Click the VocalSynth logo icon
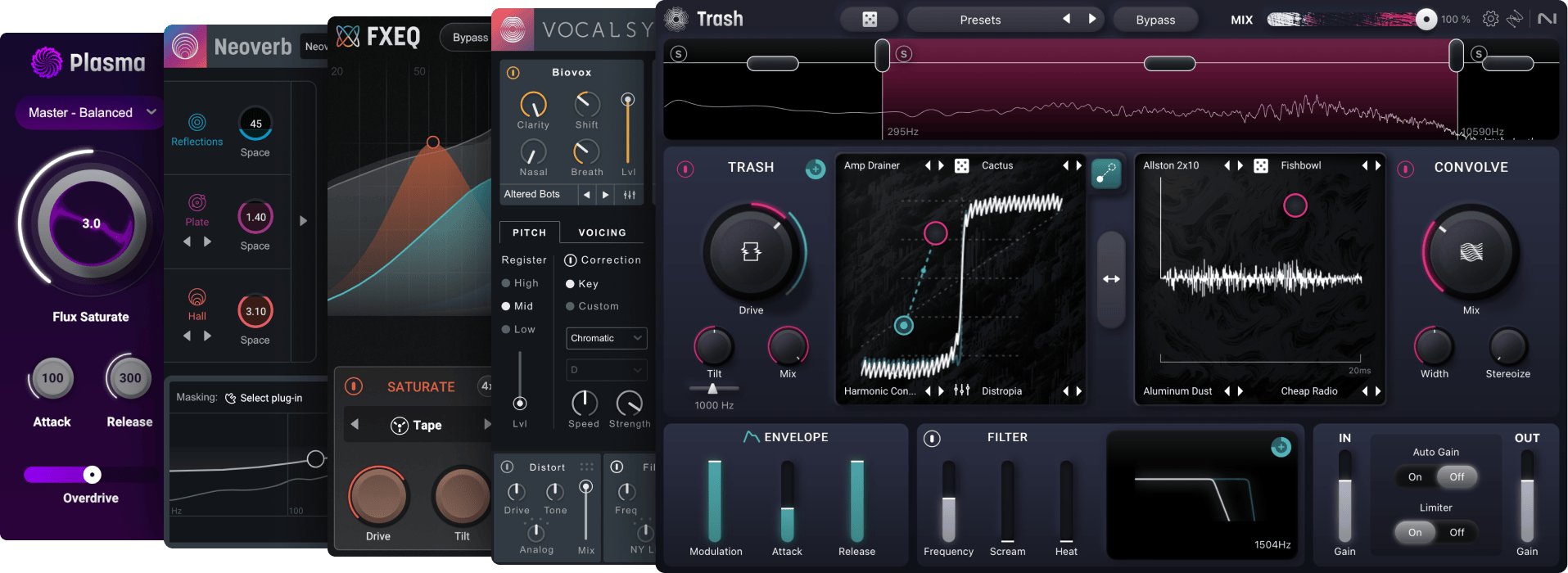Screen dimensions: 1568x573 coord(513,30)
